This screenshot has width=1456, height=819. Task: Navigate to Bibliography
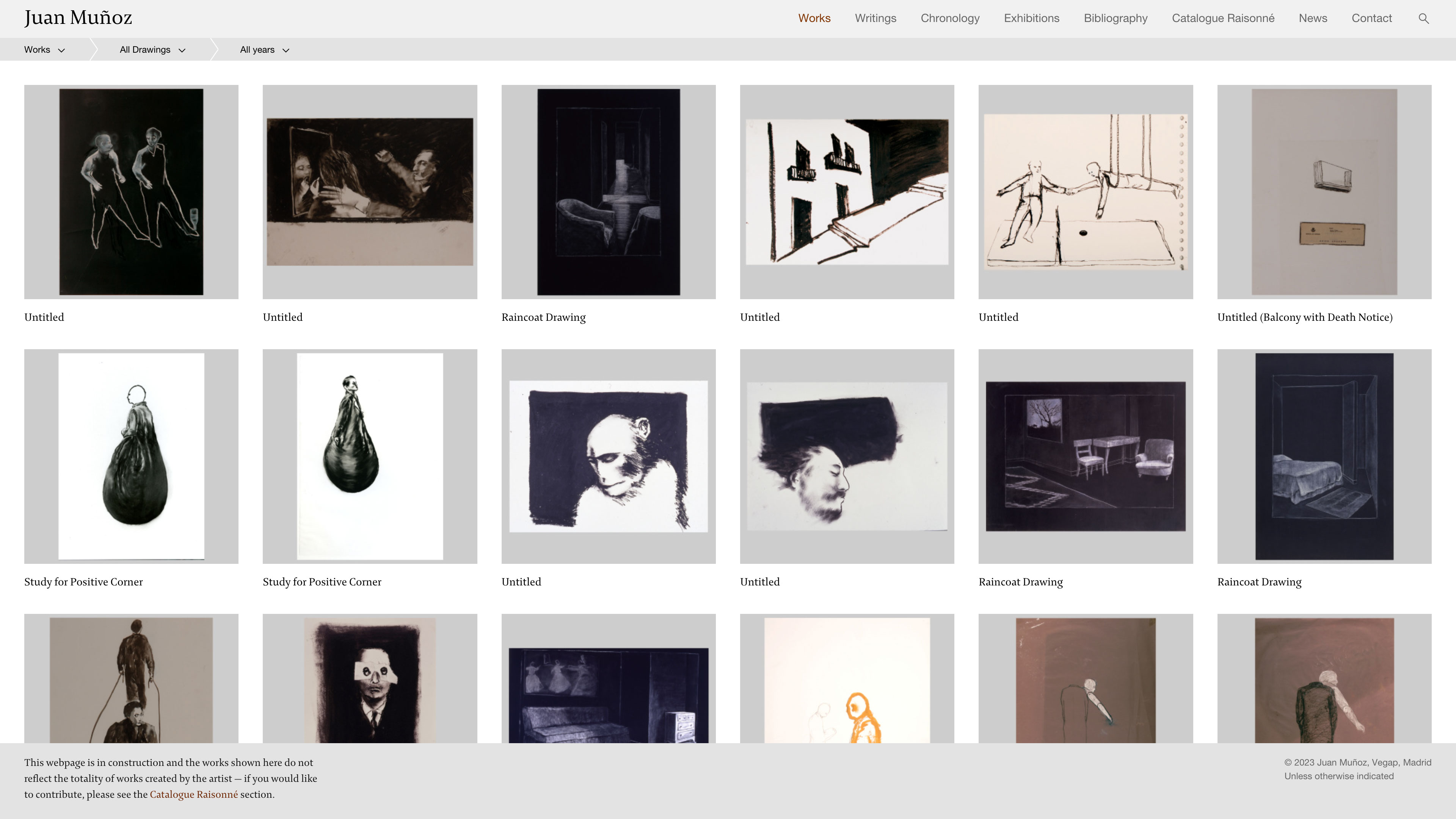coord(1115,18)
